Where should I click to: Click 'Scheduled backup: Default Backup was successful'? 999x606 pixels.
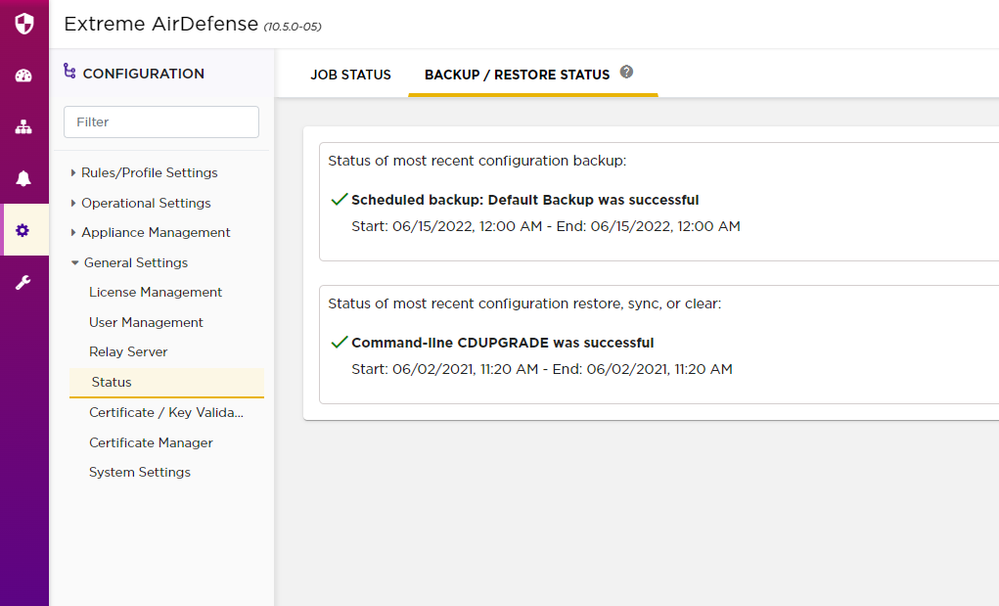point(525,200)
